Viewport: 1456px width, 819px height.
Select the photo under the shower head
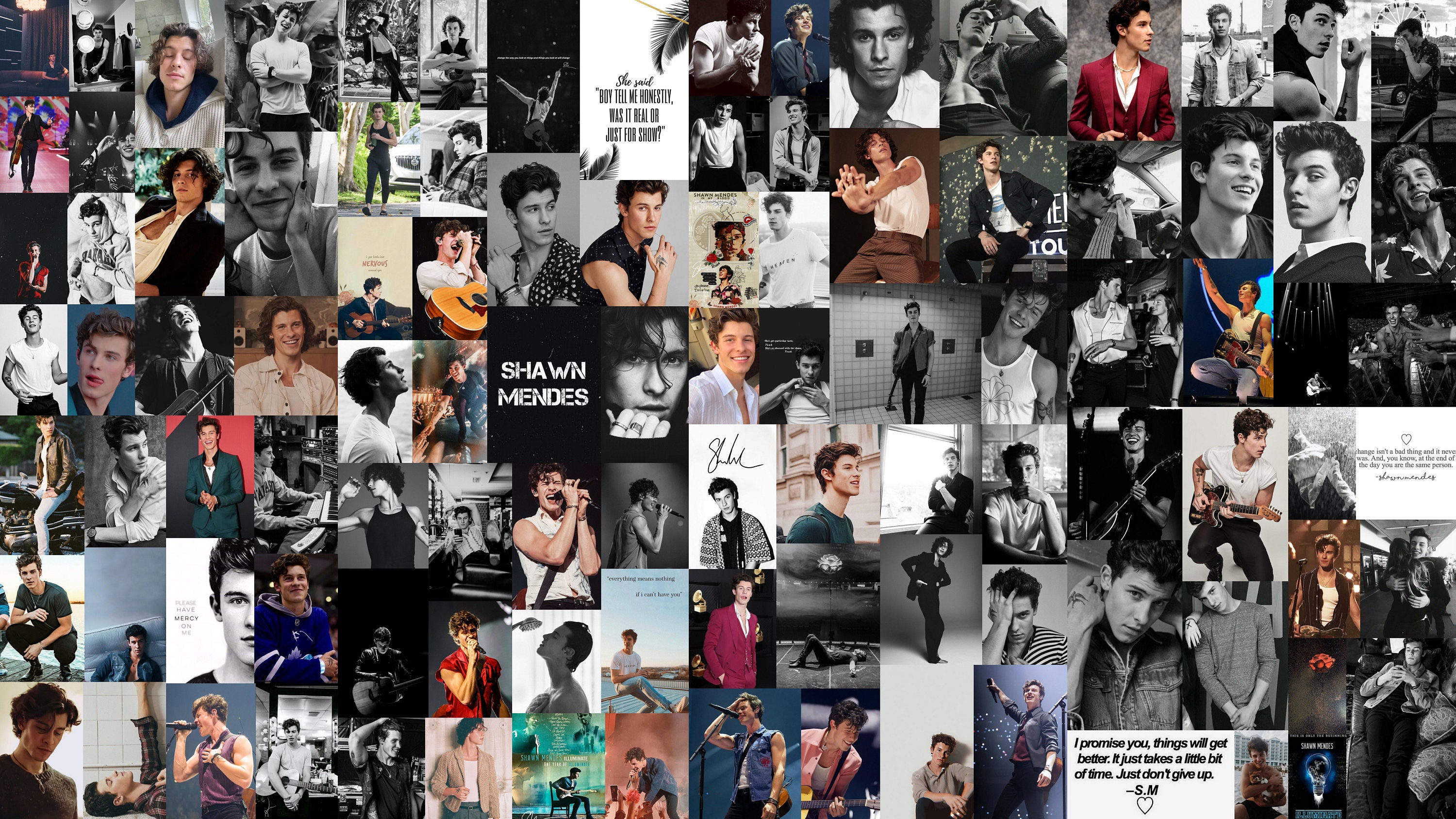557,661
